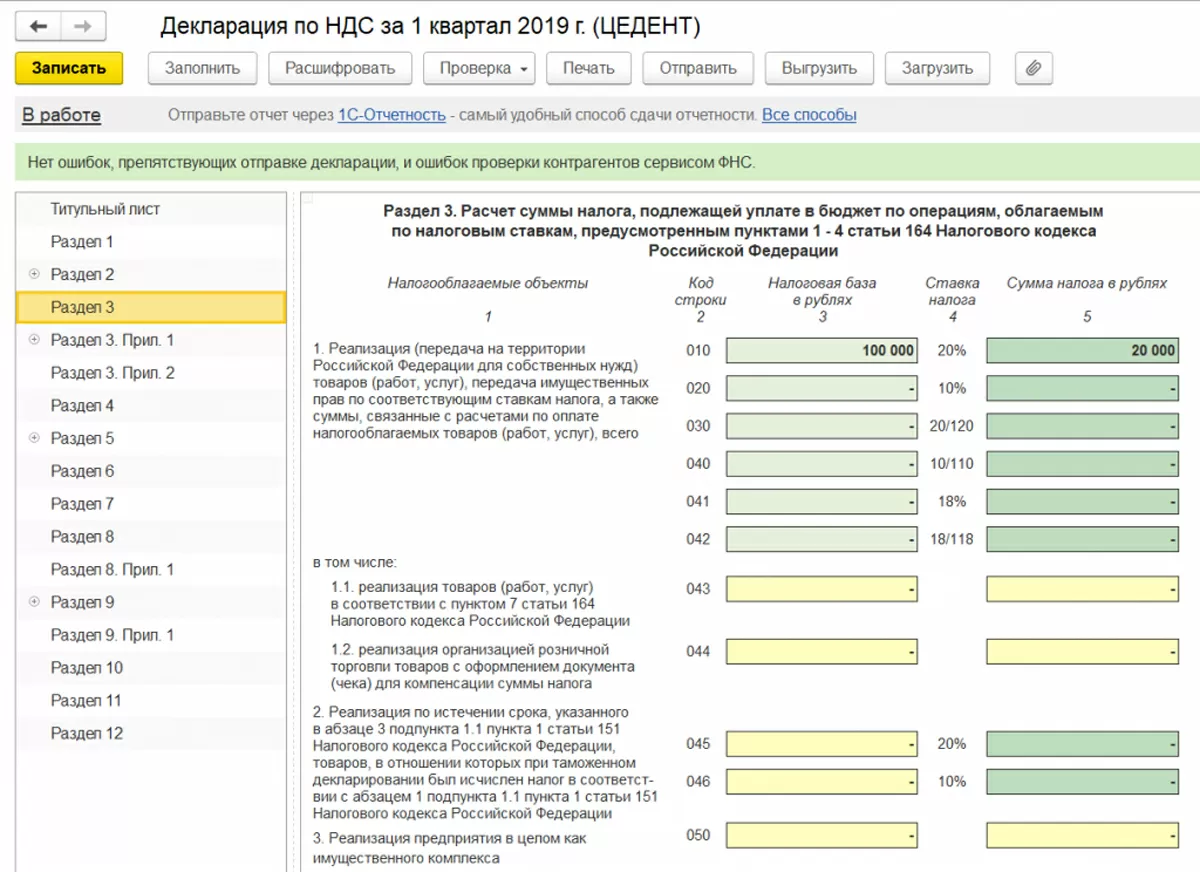
Task: Click the line 043 tax base field
Action: [x=821, y=589]
